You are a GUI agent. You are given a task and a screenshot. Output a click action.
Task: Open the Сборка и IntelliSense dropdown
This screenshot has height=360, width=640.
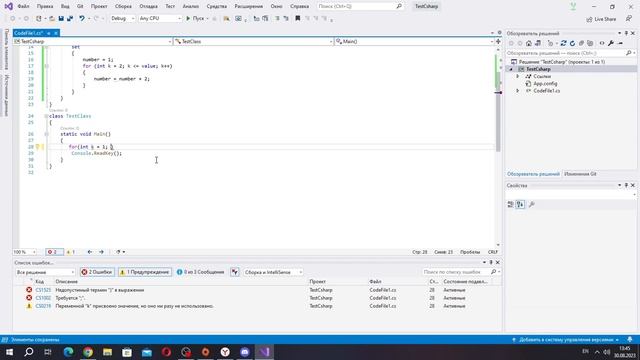point(273,272)
